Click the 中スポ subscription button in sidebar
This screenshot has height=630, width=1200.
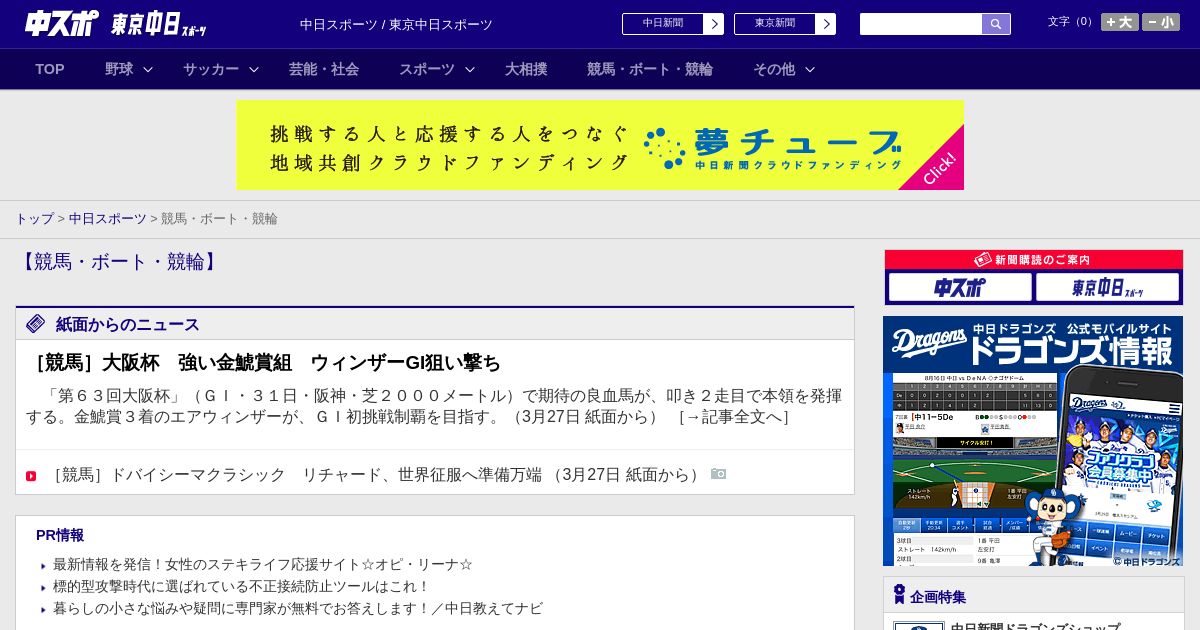[x=960, y=287]
